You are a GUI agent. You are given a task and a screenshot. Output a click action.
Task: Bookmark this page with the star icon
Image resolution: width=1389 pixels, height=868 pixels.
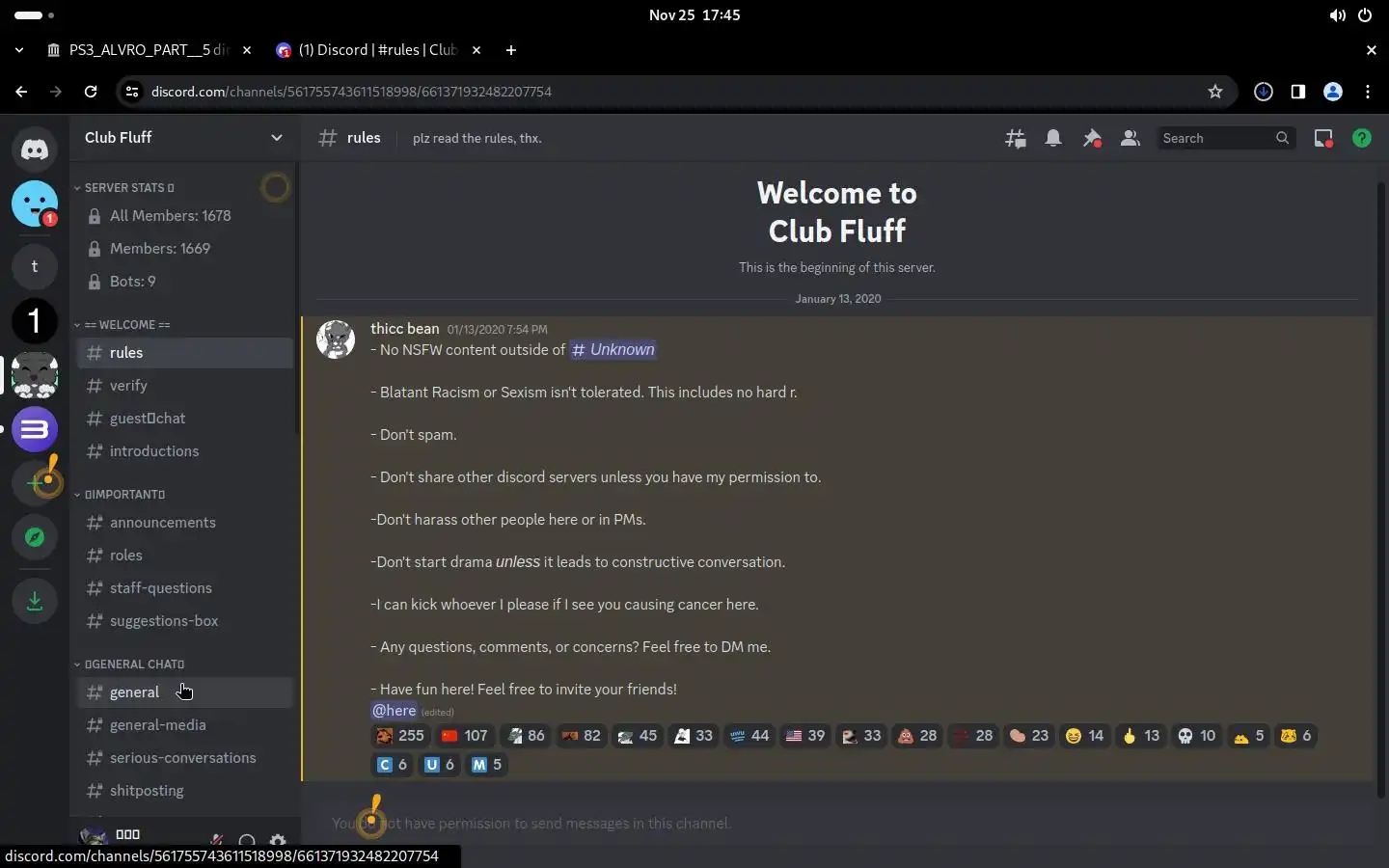[1215, 92]
